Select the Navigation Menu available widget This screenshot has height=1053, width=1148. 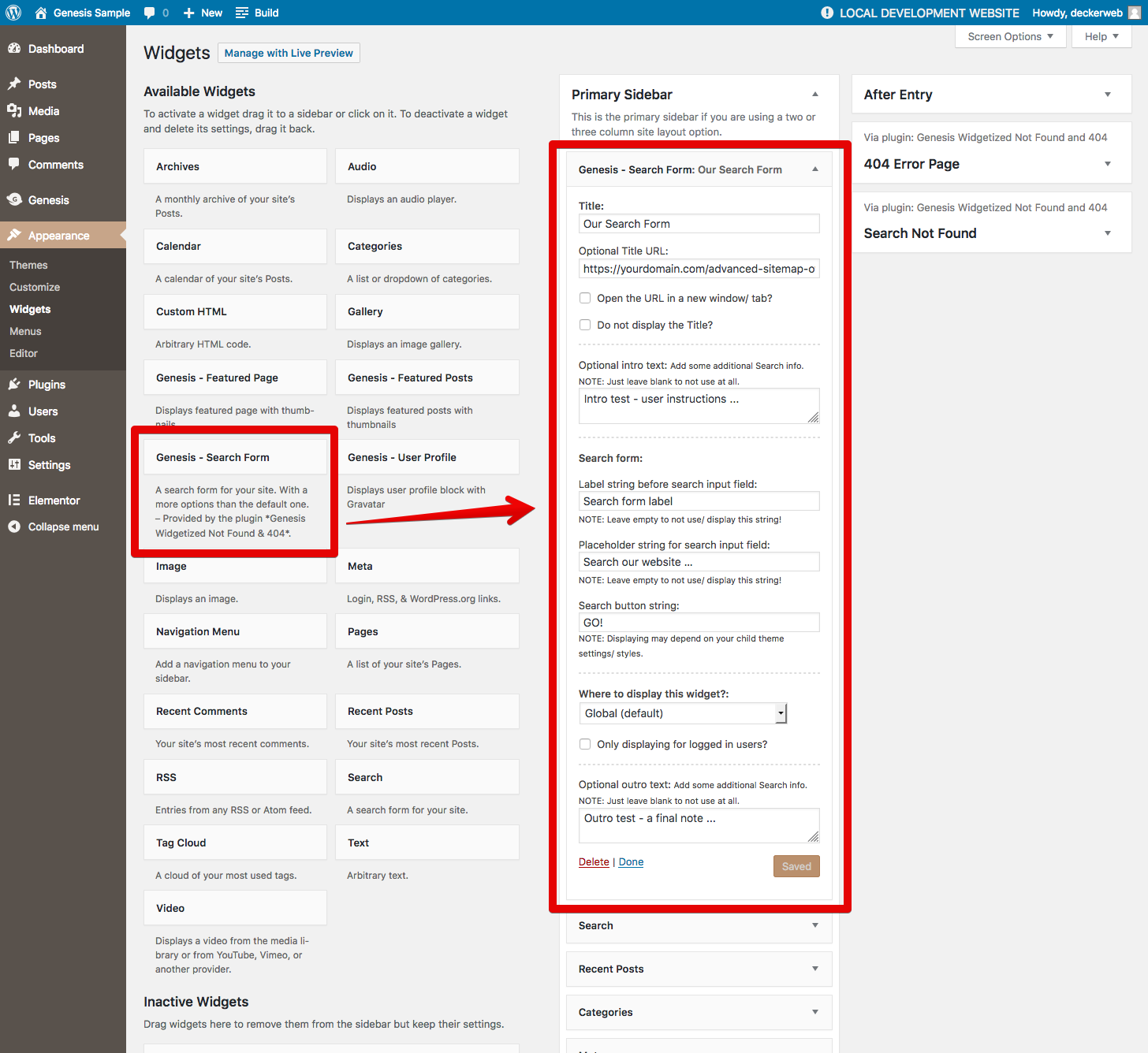tap(235, 631)
